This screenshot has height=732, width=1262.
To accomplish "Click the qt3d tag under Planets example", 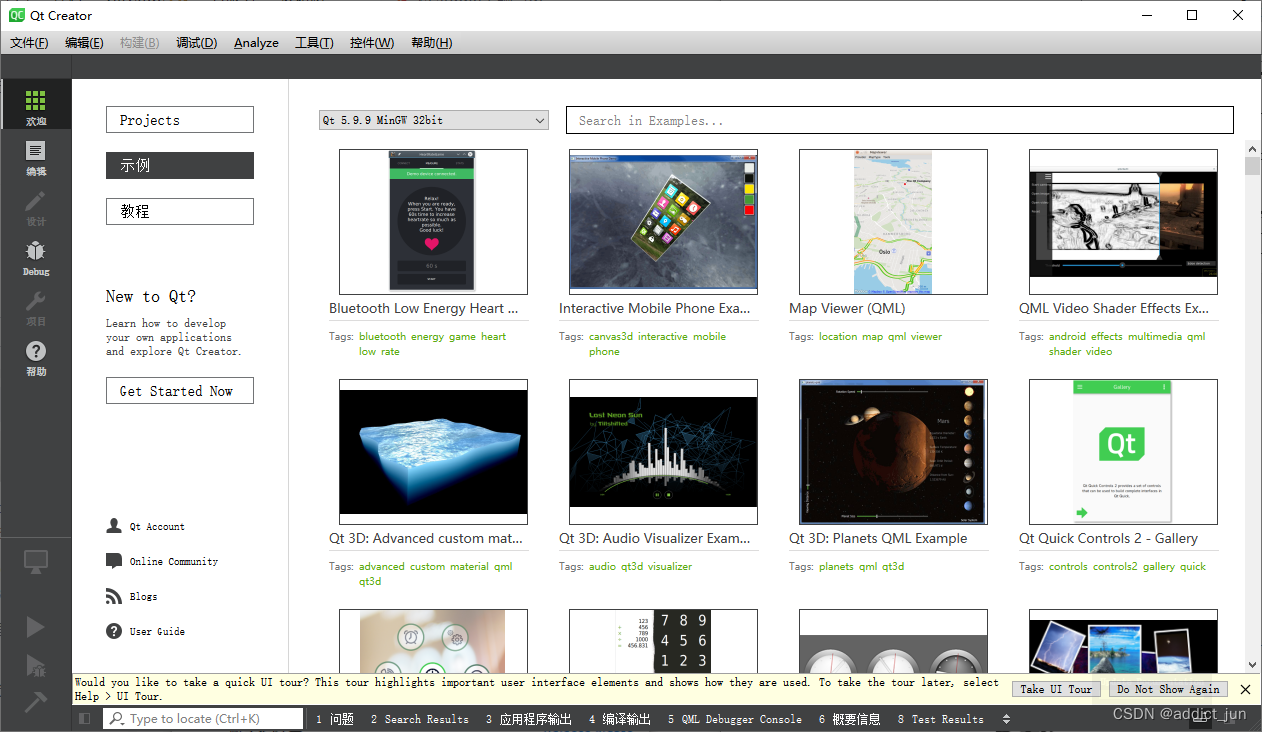I will pyautogui.click(x=892, y=567).
